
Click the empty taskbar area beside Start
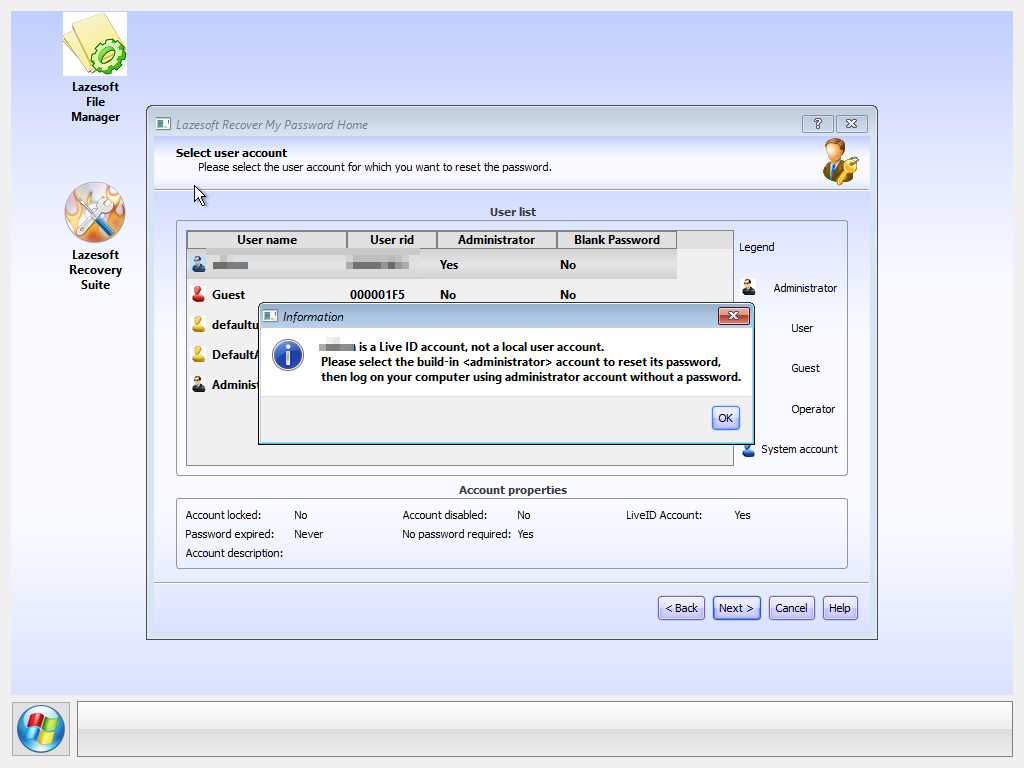pos(545,729)
